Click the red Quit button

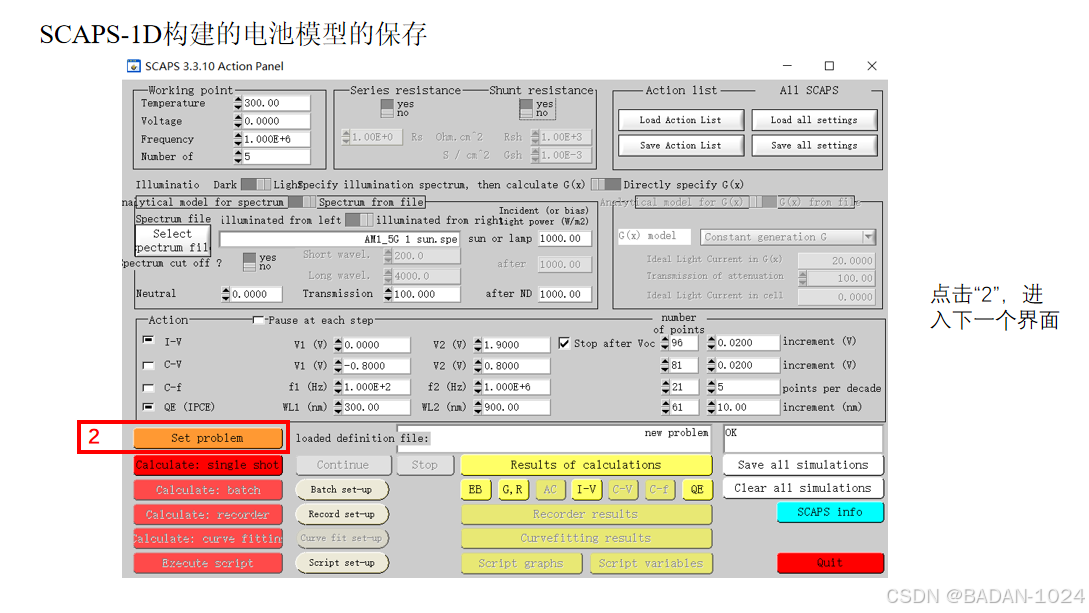(830, 563)
